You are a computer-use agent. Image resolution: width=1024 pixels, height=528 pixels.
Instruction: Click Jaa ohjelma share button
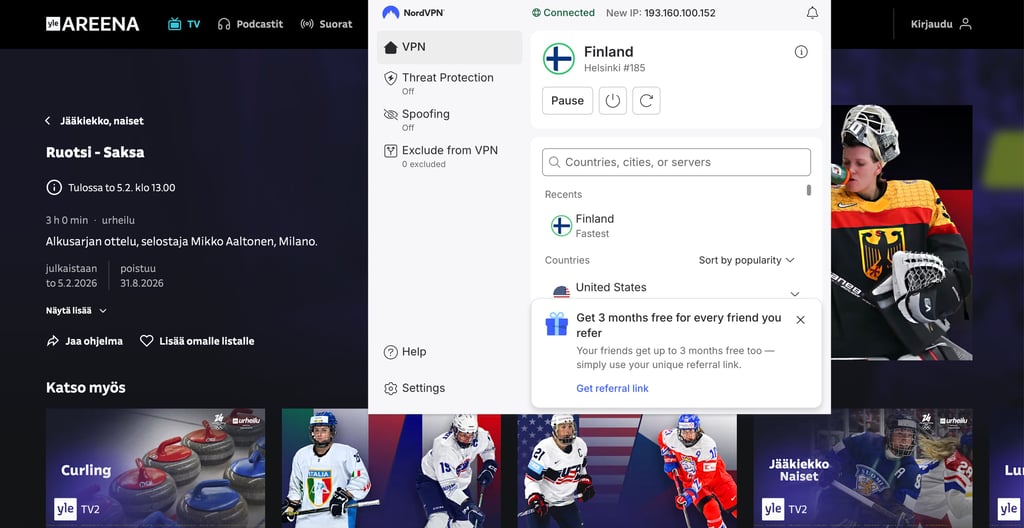[84, 341]
